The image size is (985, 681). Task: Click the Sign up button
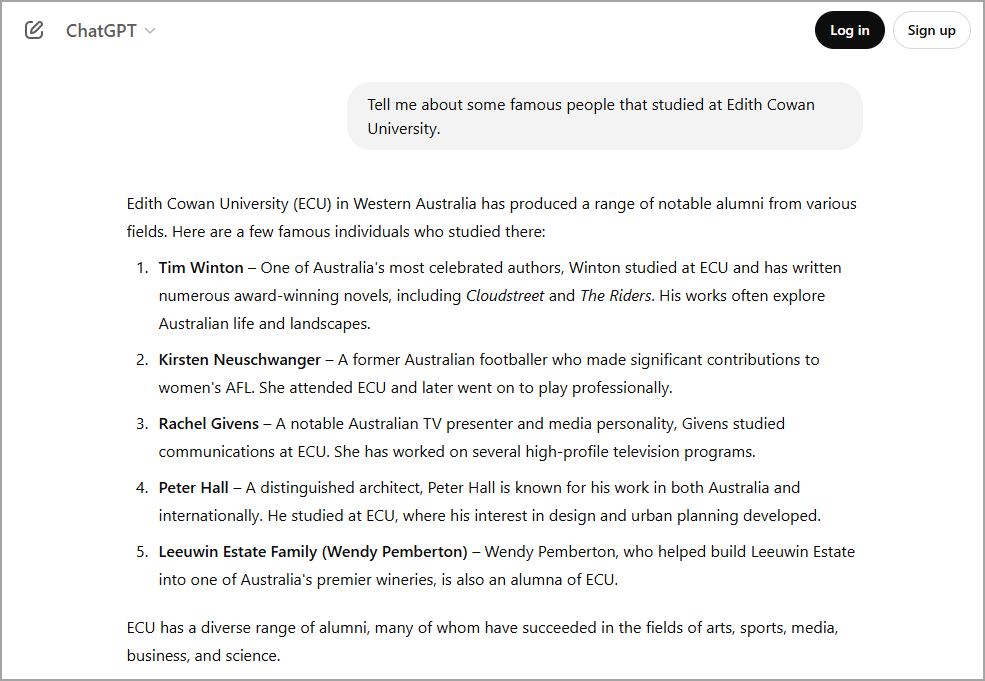pyautogui.click(x=932, y=30)
